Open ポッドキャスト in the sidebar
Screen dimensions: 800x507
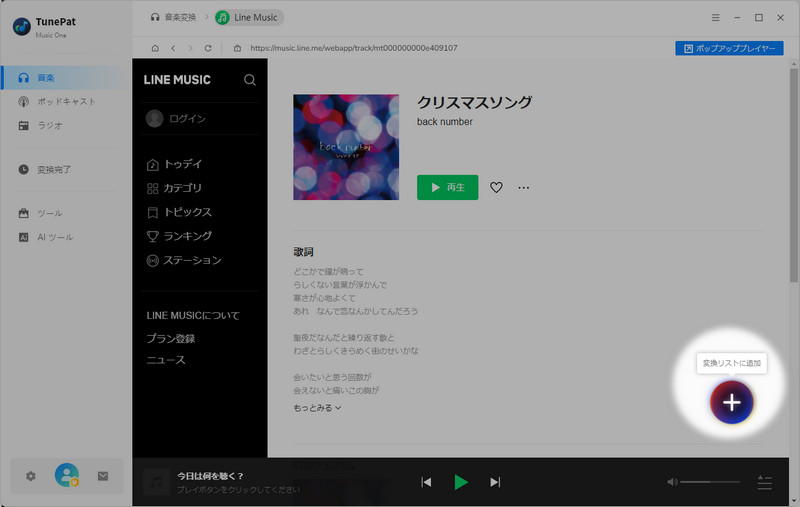click(66, 102)
